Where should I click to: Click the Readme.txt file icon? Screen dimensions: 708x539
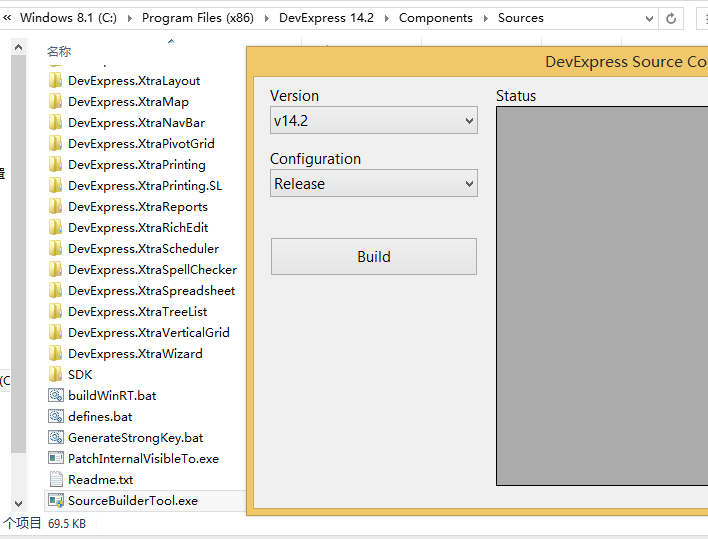56,479
